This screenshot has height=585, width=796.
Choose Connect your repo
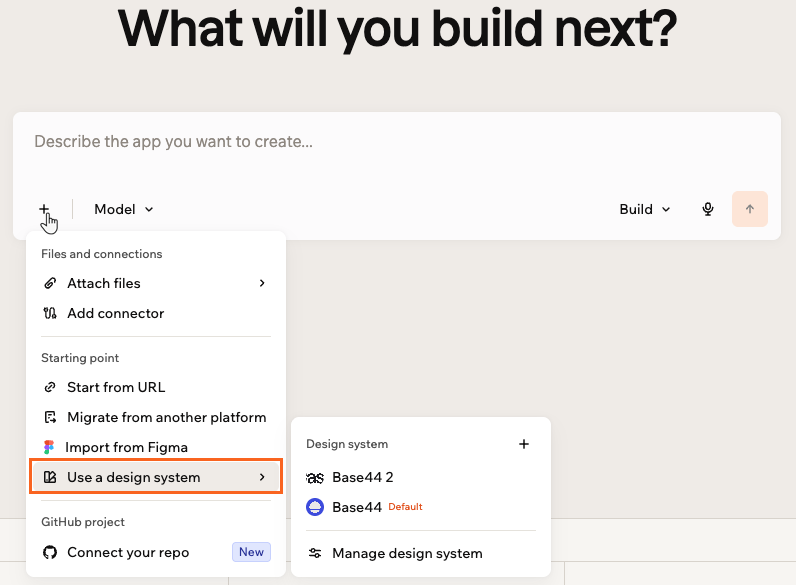tap(155, 552)
